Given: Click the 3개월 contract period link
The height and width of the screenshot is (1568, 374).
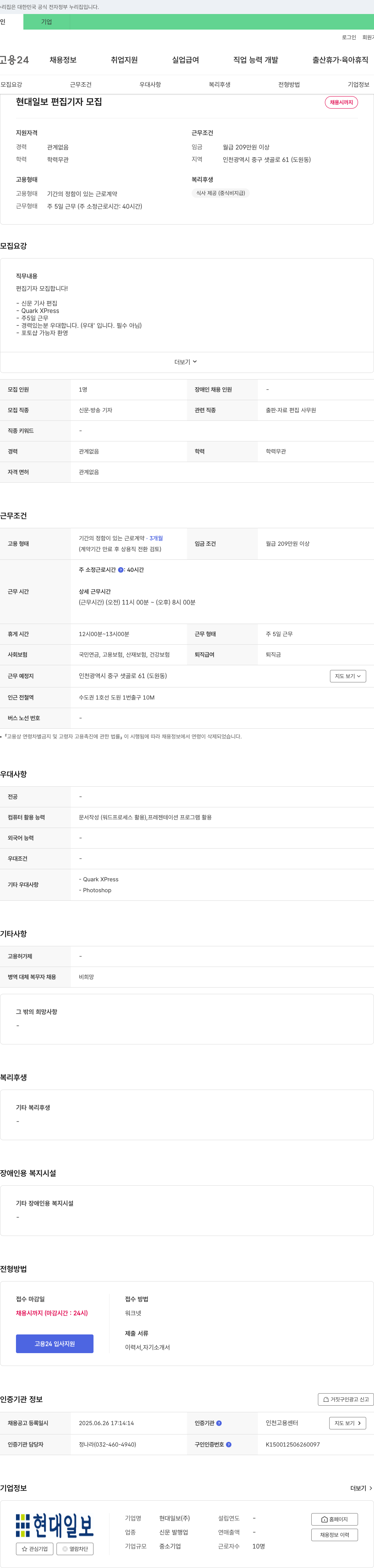Looking at the screenshot, I should (157, 538).
